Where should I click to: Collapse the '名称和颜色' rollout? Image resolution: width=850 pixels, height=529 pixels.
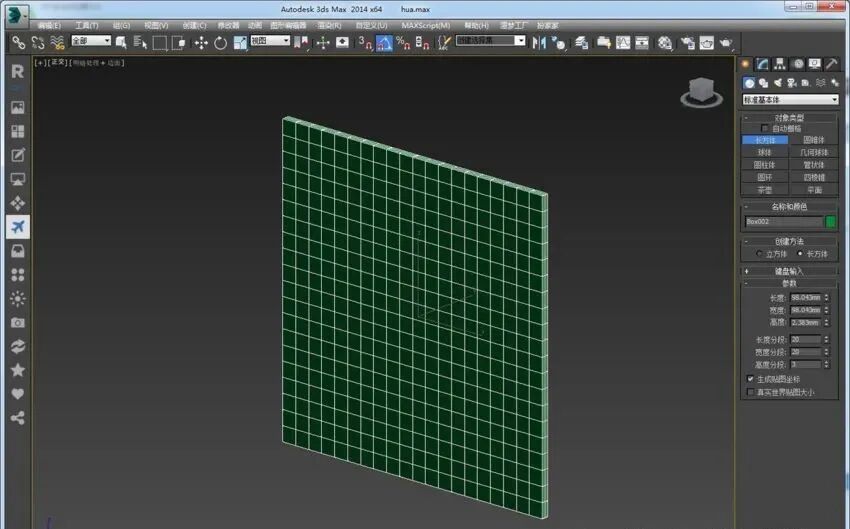(789, 207)
